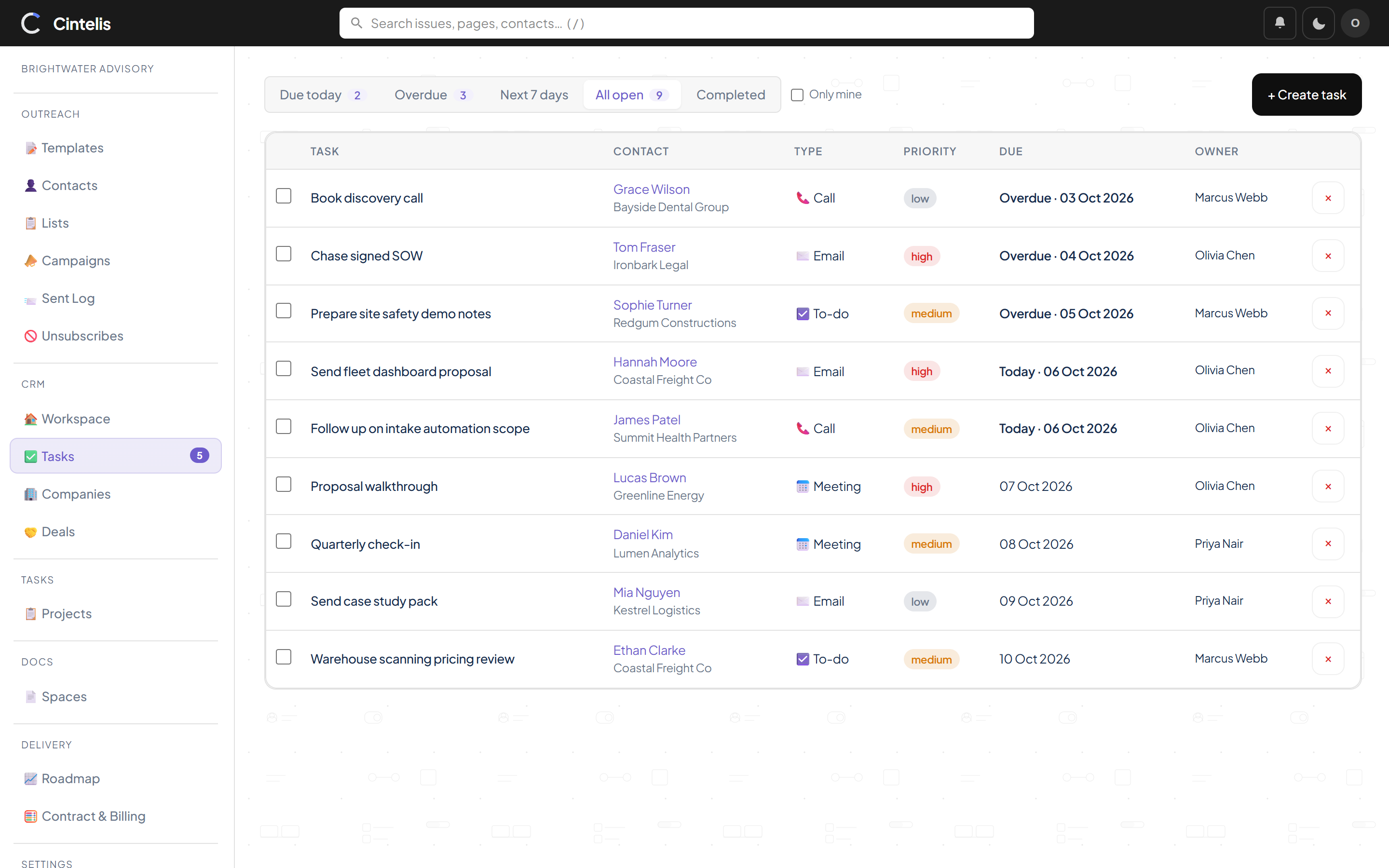Screen dimensions: 1389x868
Task: Check off Chase signed SOW task
Action: click(x=284, y=254)
